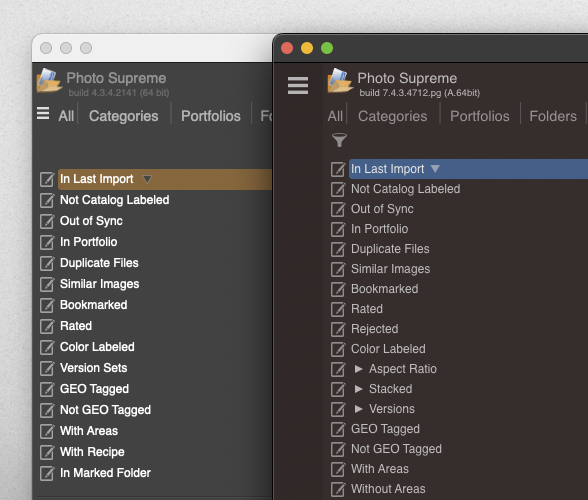Select Duplicate Files in the right window
The image size is (588, 500).
(x=390, y=249)
